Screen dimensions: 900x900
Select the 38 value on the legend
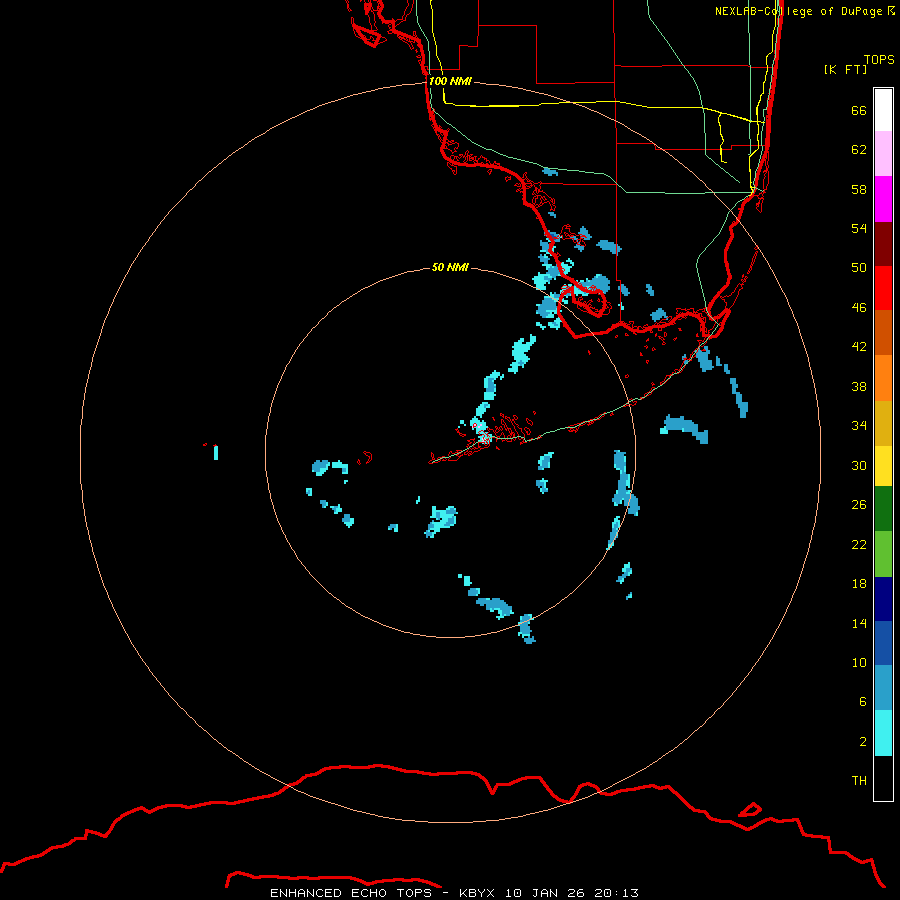point(859,386)
